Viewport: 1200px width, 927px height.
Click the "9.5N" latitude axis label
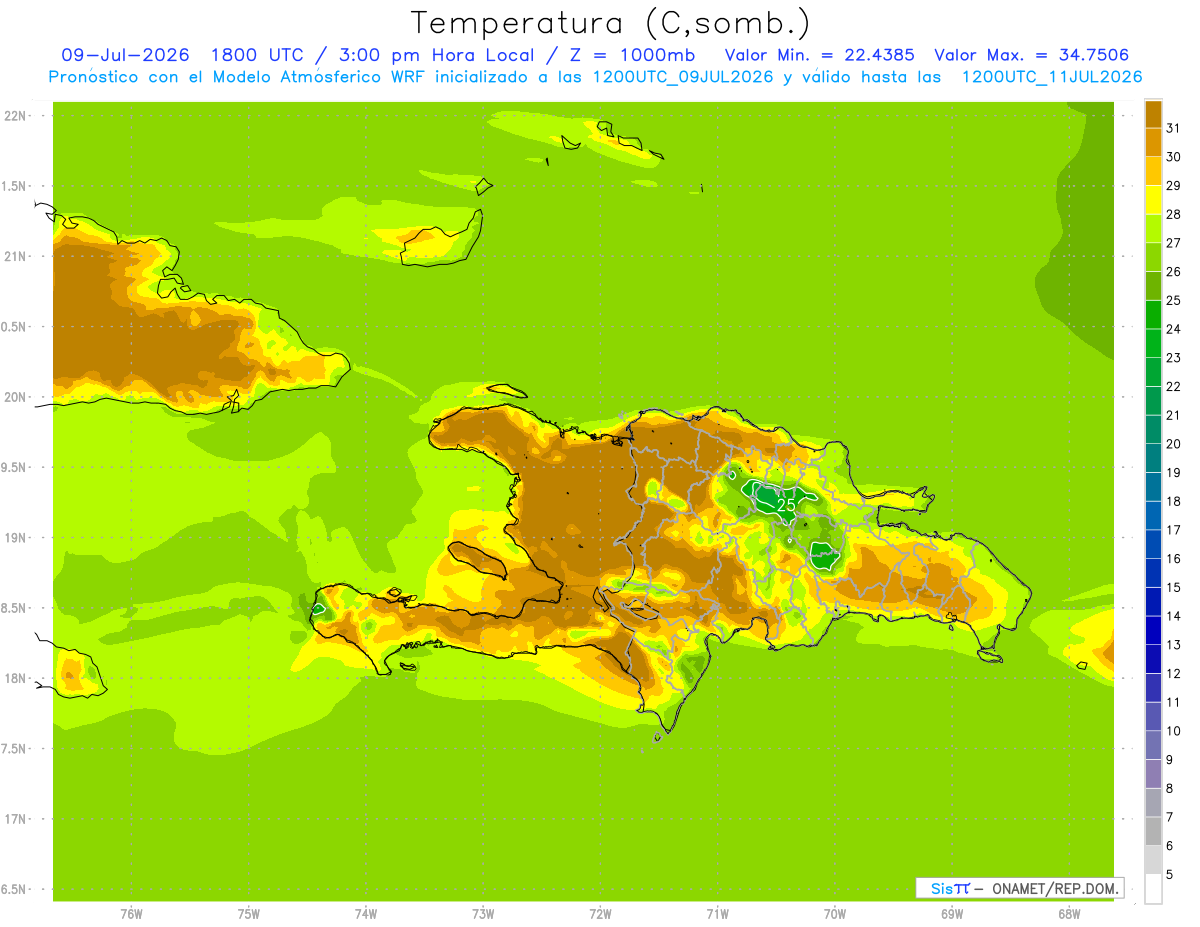point(15,467)
